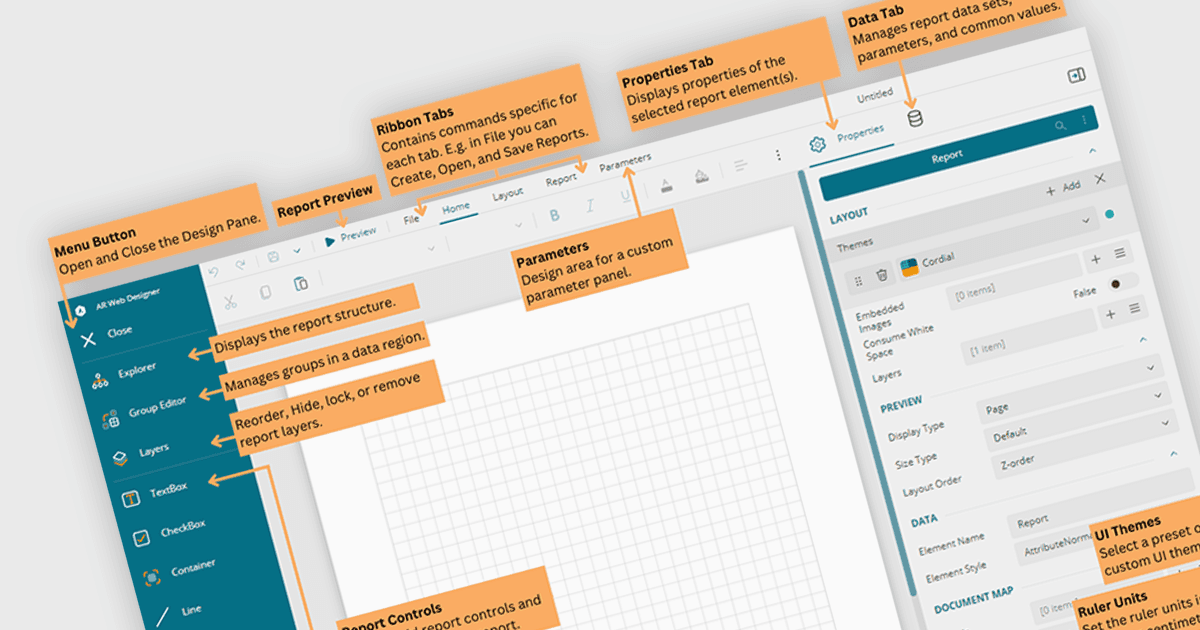This screenshot has height=630, width=1200.
Task: Switch to the Report ribbon tab
Action: point(561,181)
